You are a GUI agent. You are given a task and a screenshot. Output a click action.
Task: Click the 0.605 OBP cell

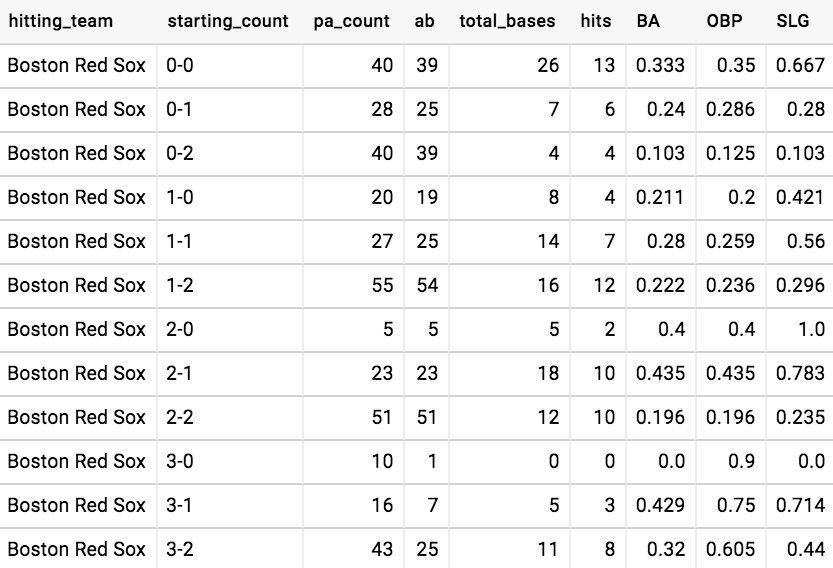click(x=731, y=549)
